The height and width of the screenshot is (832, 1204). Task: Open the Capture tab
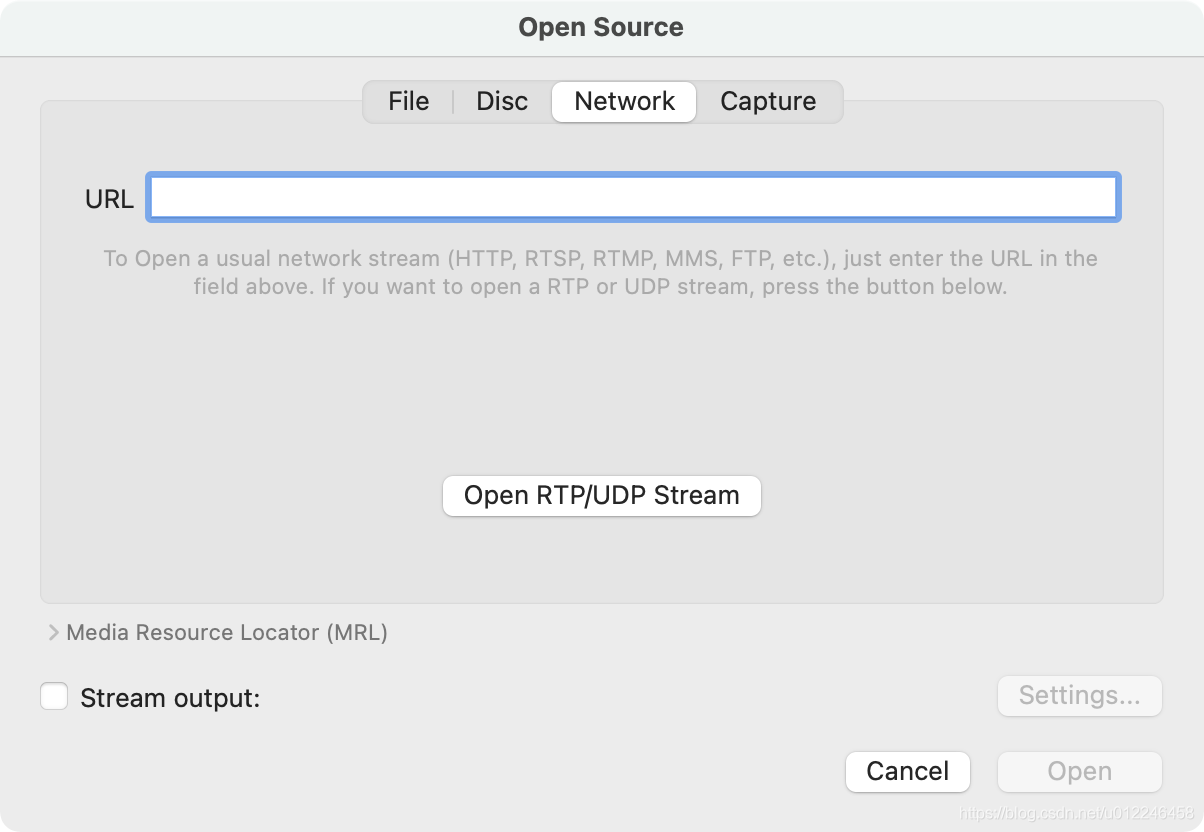pyautogui.click(x=768, y=102)
